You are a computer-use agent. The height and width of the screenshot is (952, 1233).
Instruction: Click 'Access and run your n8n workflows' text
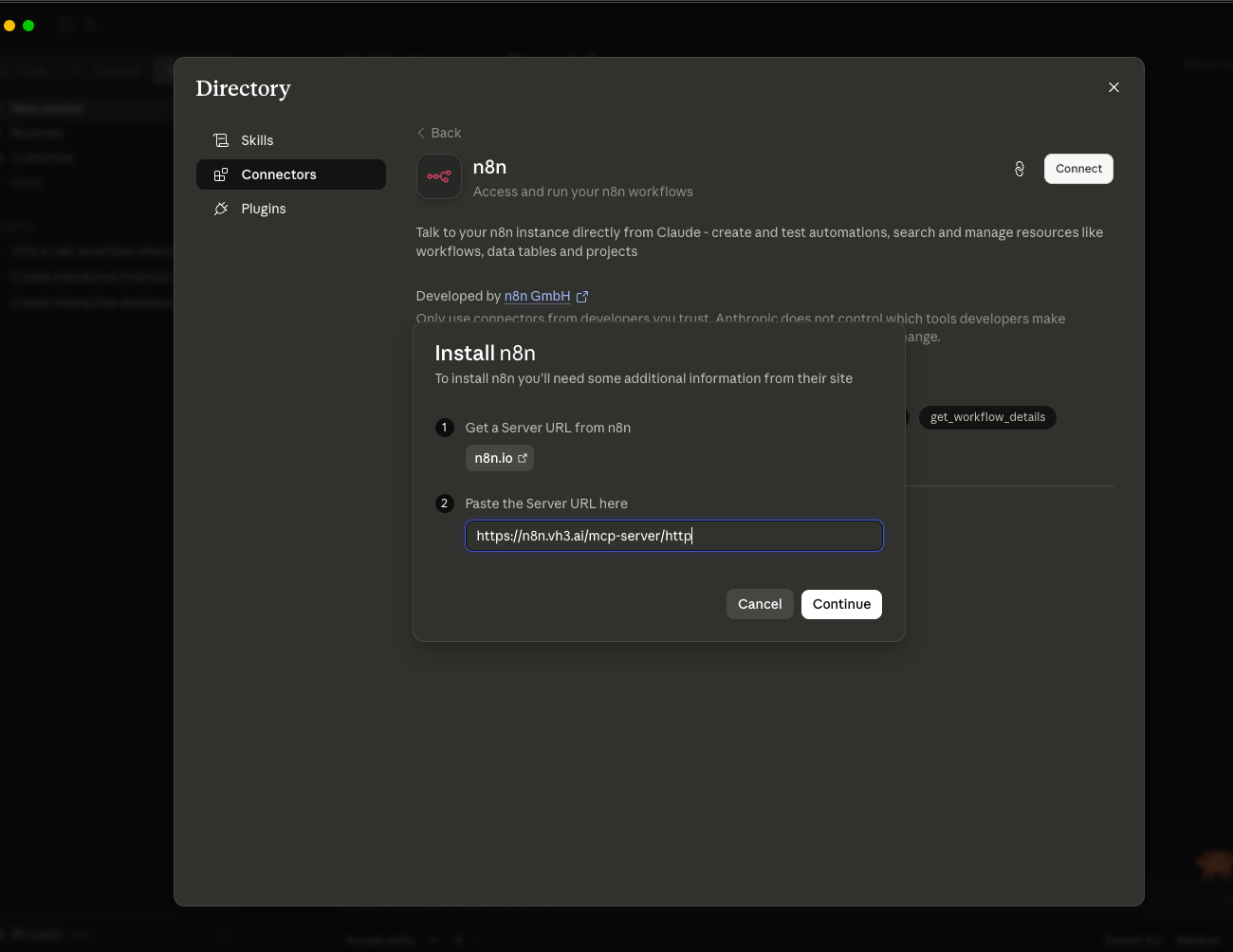point(583,192)
